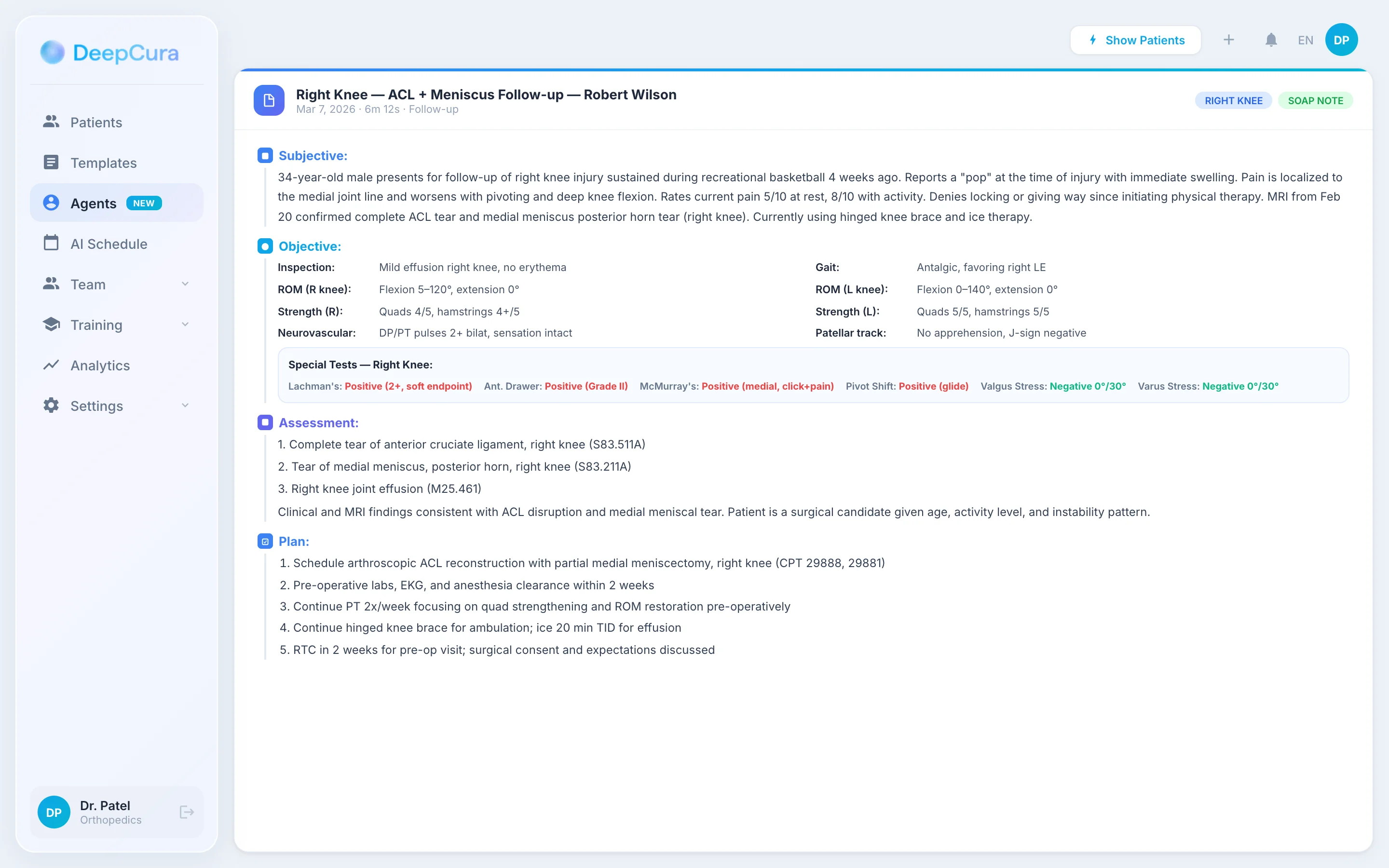Click the plus icon in top bar
This screenshot has height=868, width=1389.
[x=1228, y=40]
